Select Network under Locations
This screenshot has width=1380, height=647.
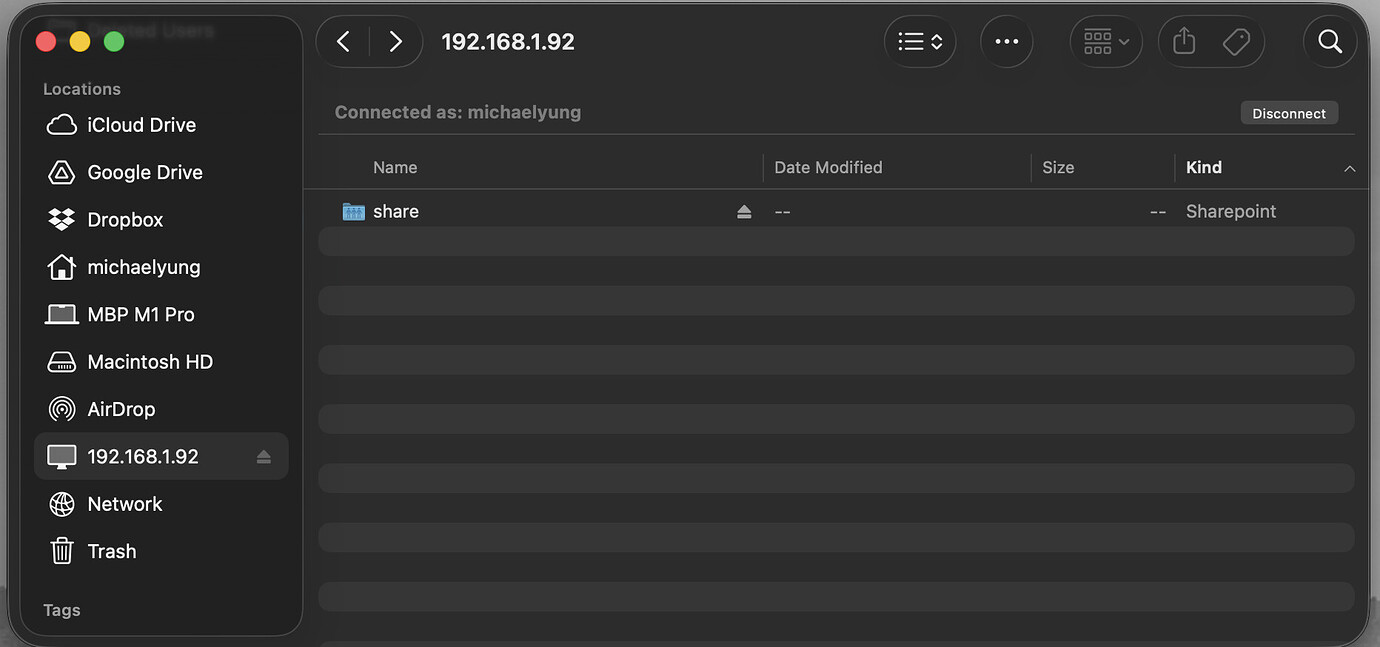124,504
